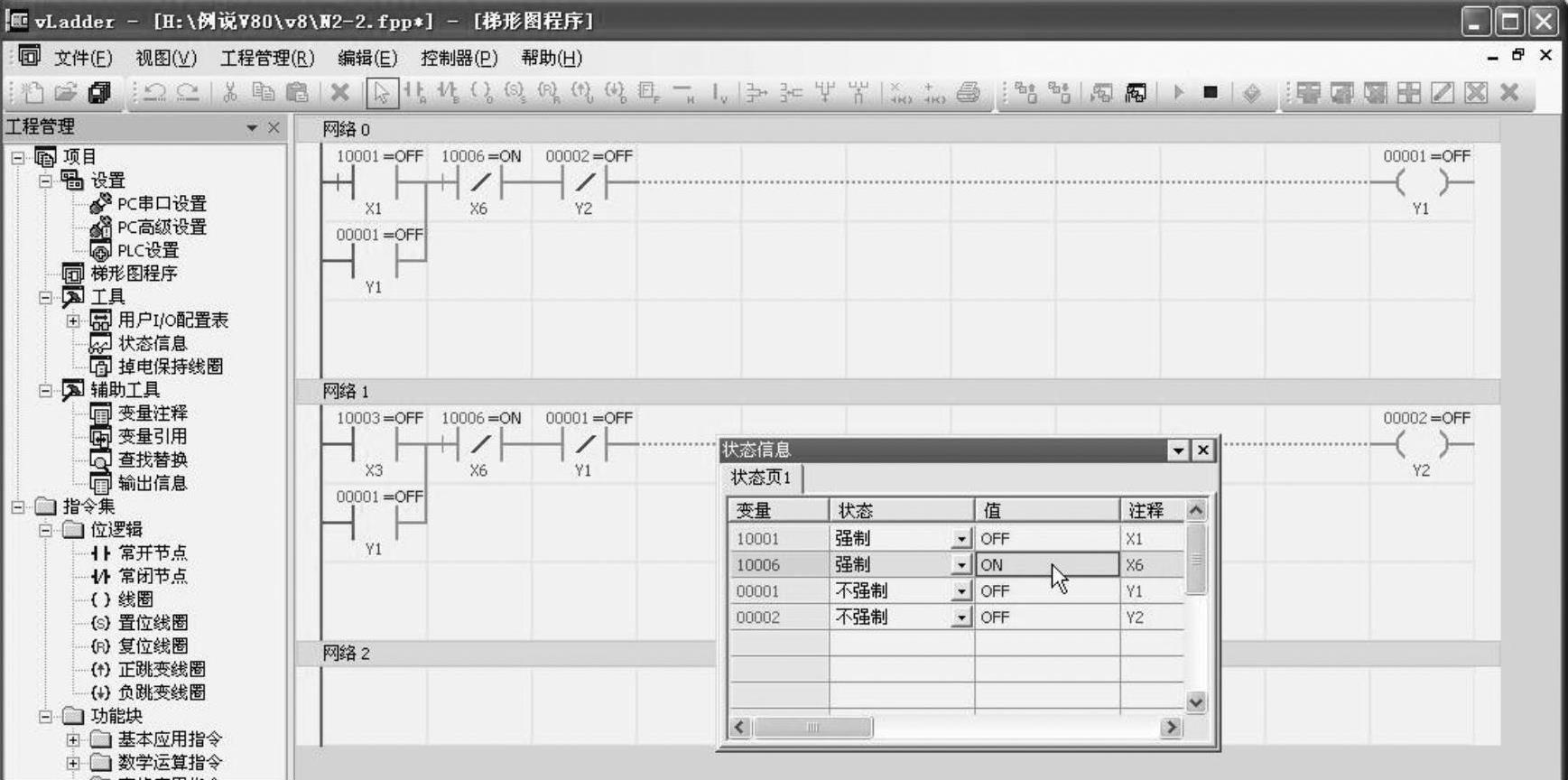
Task: Paste from clipboard using the toolbar icon
Action: (x=297, y=92)
